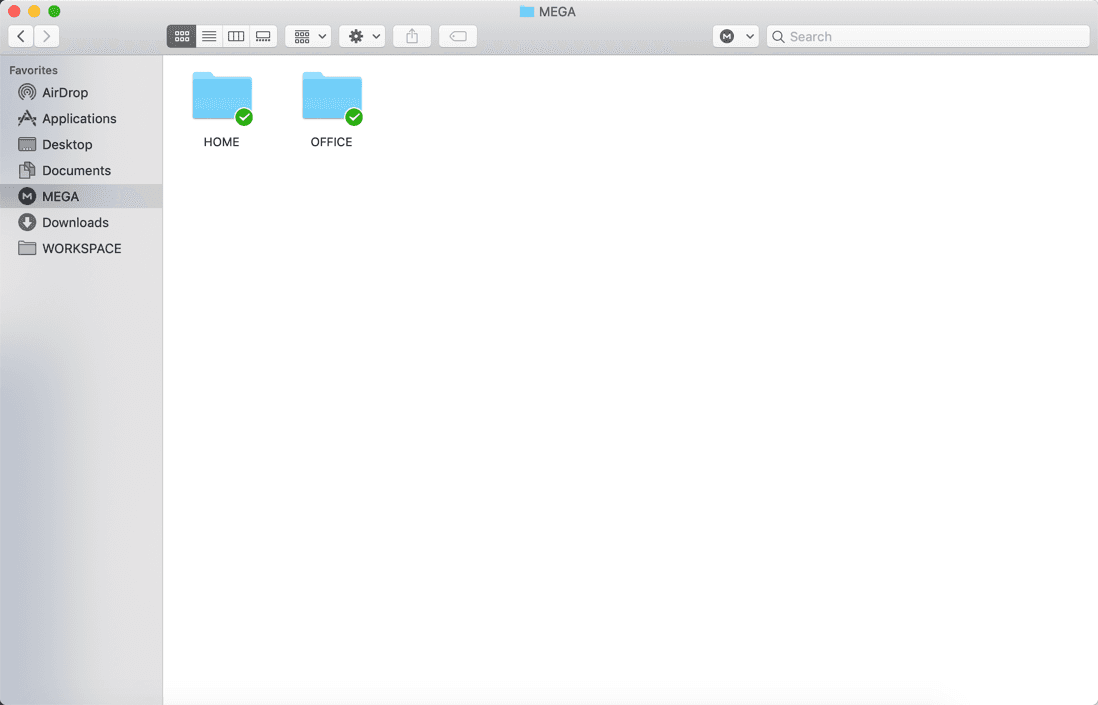
Task: Switch to list view
Action: coord(209,36)
